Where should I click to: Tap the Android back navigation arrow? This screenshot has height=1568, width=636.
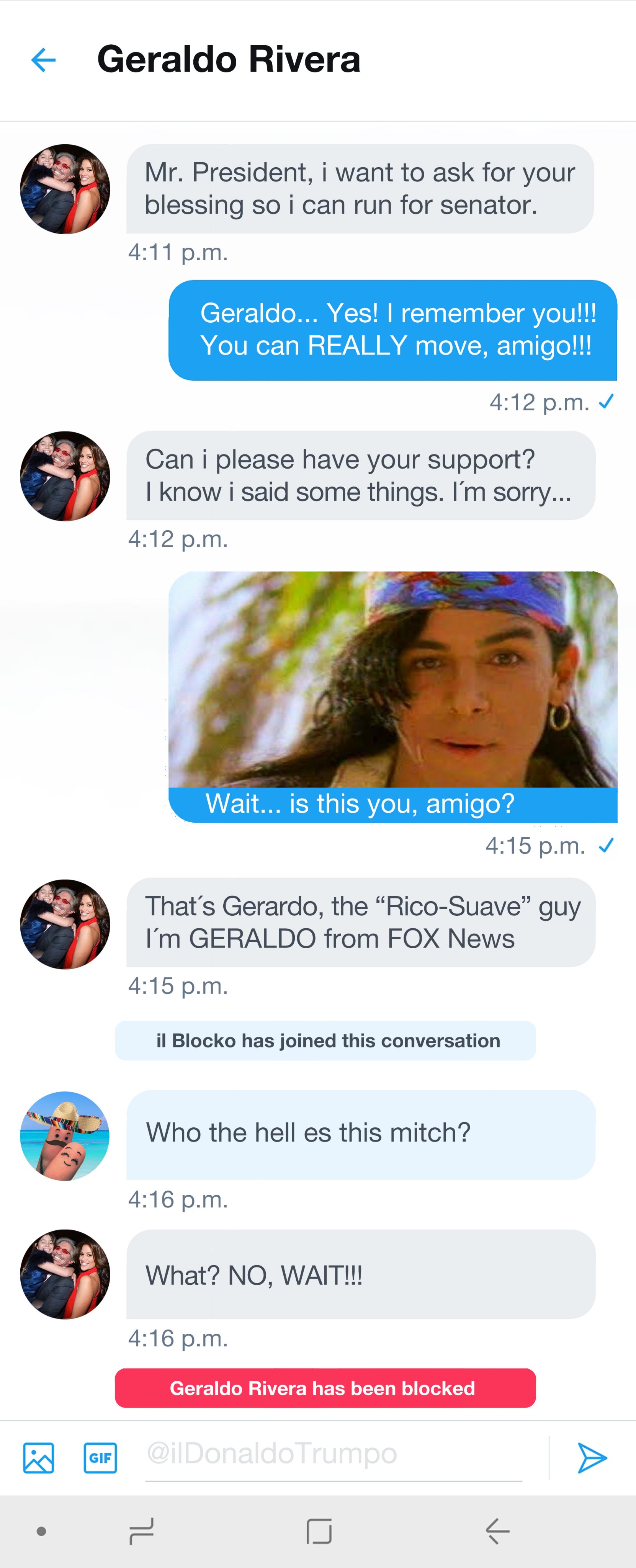tap(497, 1531)
